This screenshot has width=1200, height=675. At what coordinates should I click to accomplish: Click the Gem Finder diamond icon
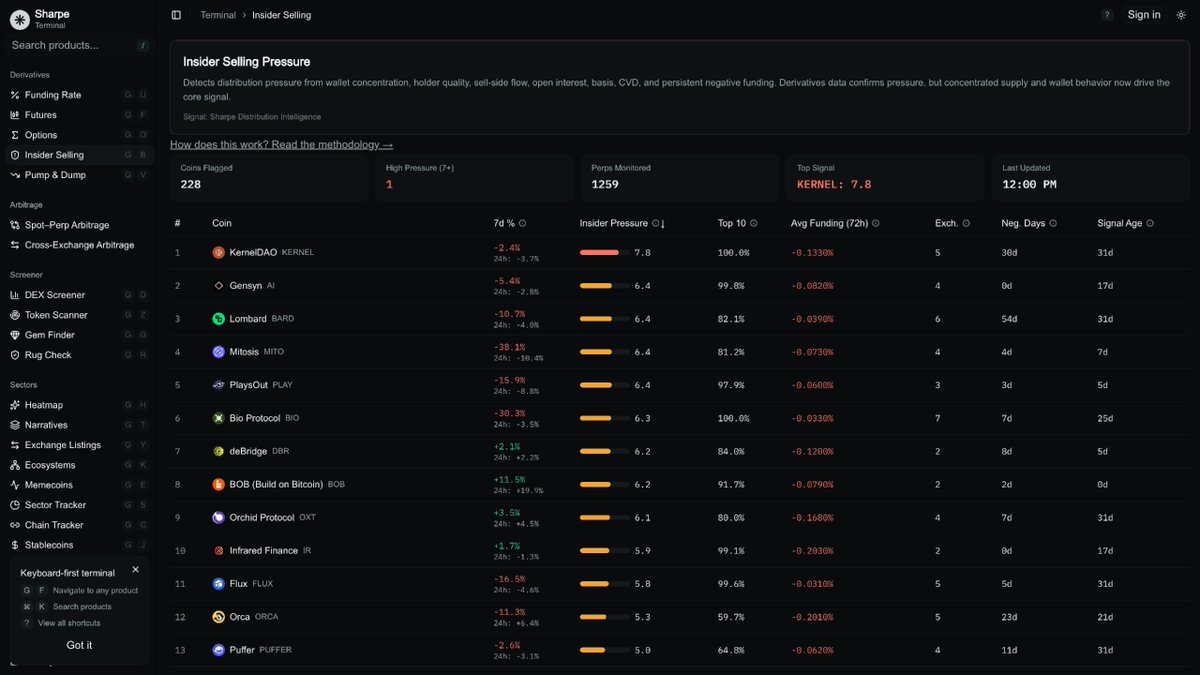(15, 335)
